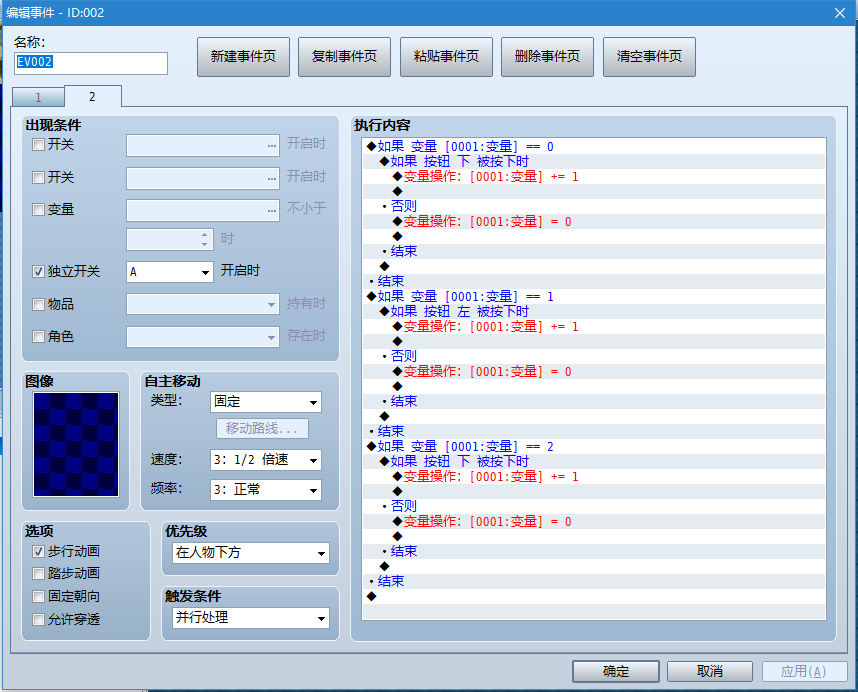Switch to event page tab 1
858x692 pixels.
pos(38,97)
